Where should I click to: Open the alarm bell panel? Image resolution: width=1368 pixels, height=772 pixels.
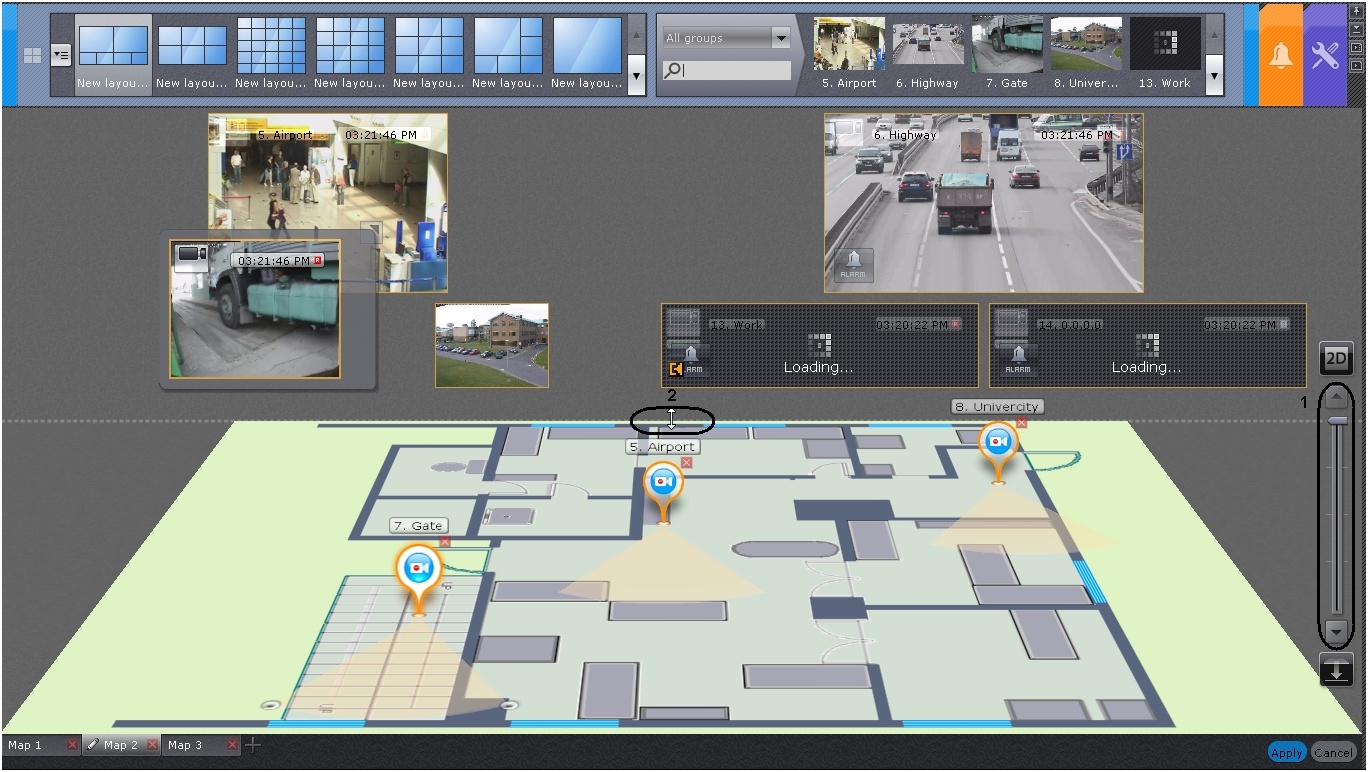tap(1280, 55)
